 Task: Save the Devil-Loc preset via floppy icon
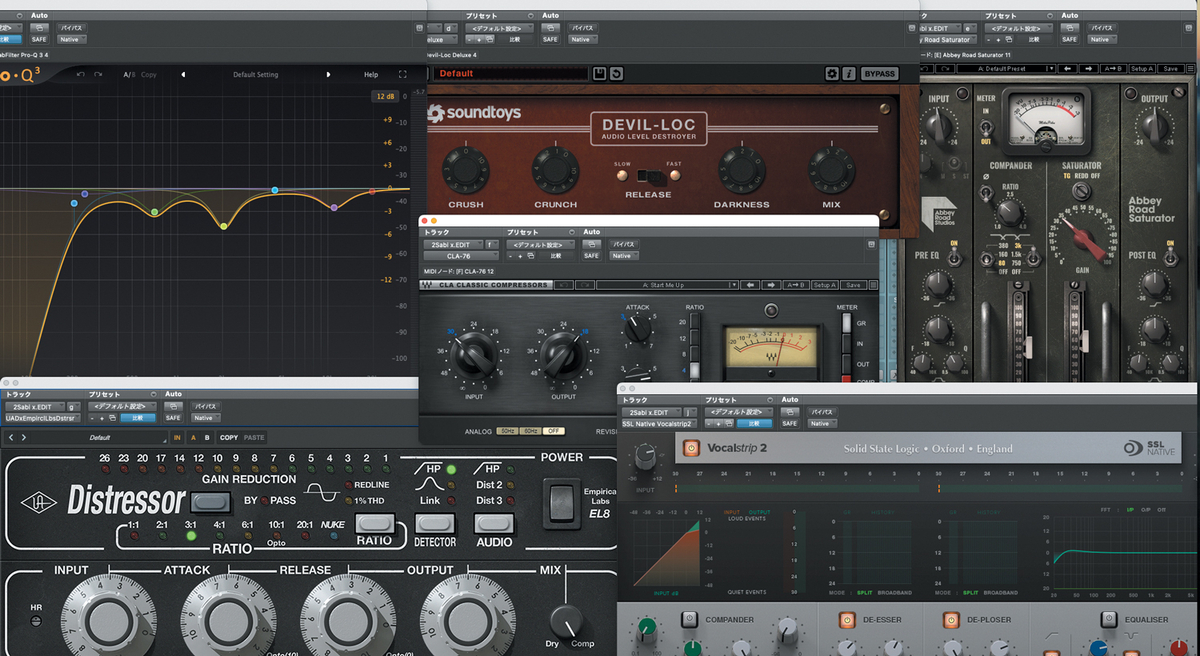tap(599, 74)
